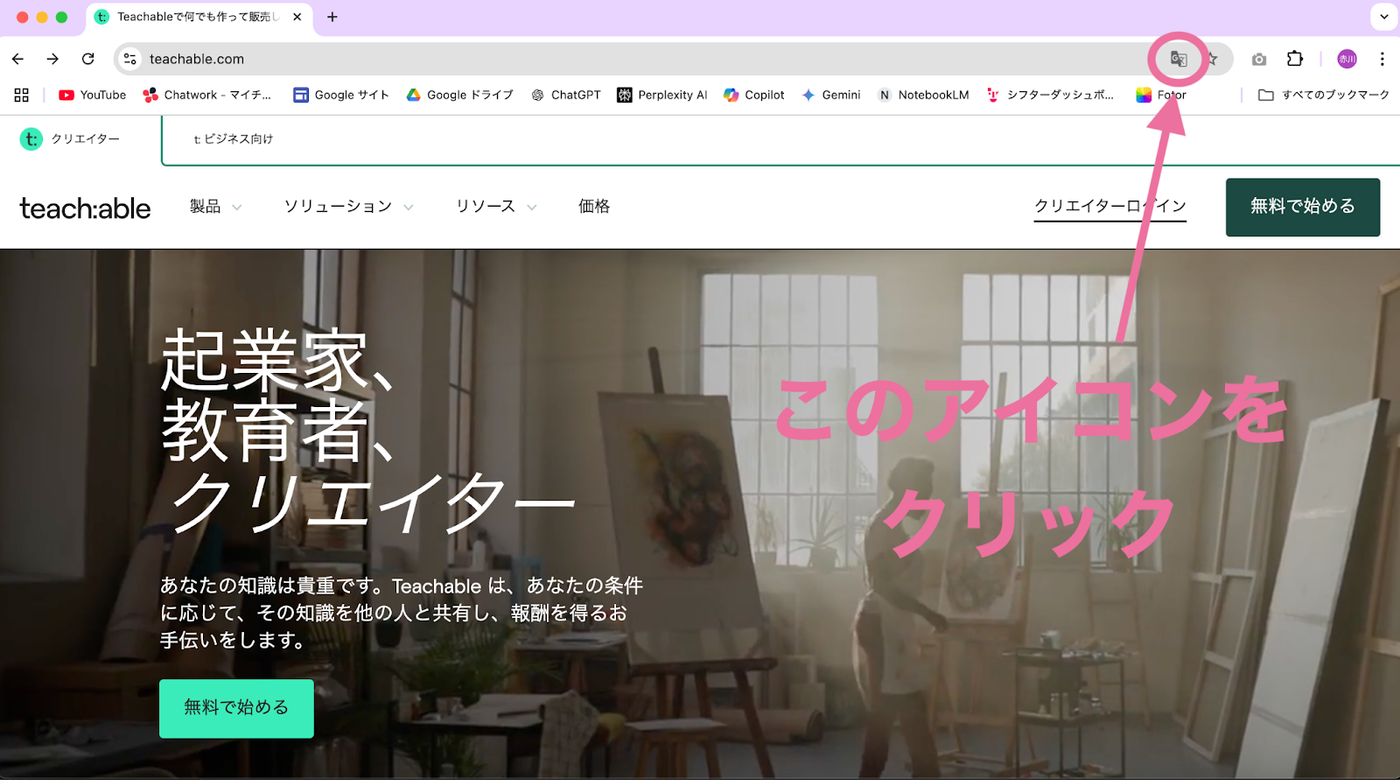Open the Chatwork bookmark
The height and width of the screenshot is (780, 1400).
[207, 95]
